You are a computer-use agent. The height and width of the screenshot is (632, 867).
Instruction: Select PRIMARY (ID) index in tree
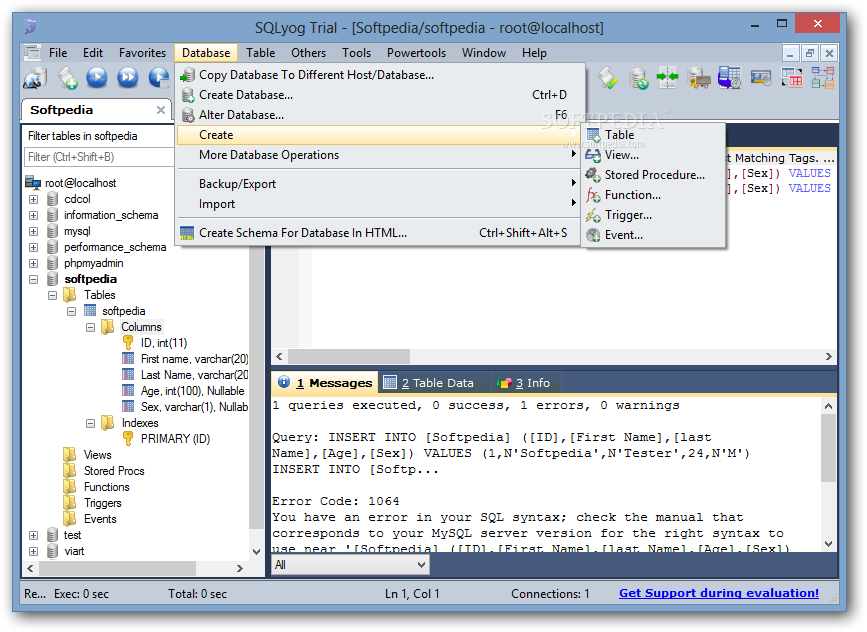pyautogui.click(x=175, y=439)
